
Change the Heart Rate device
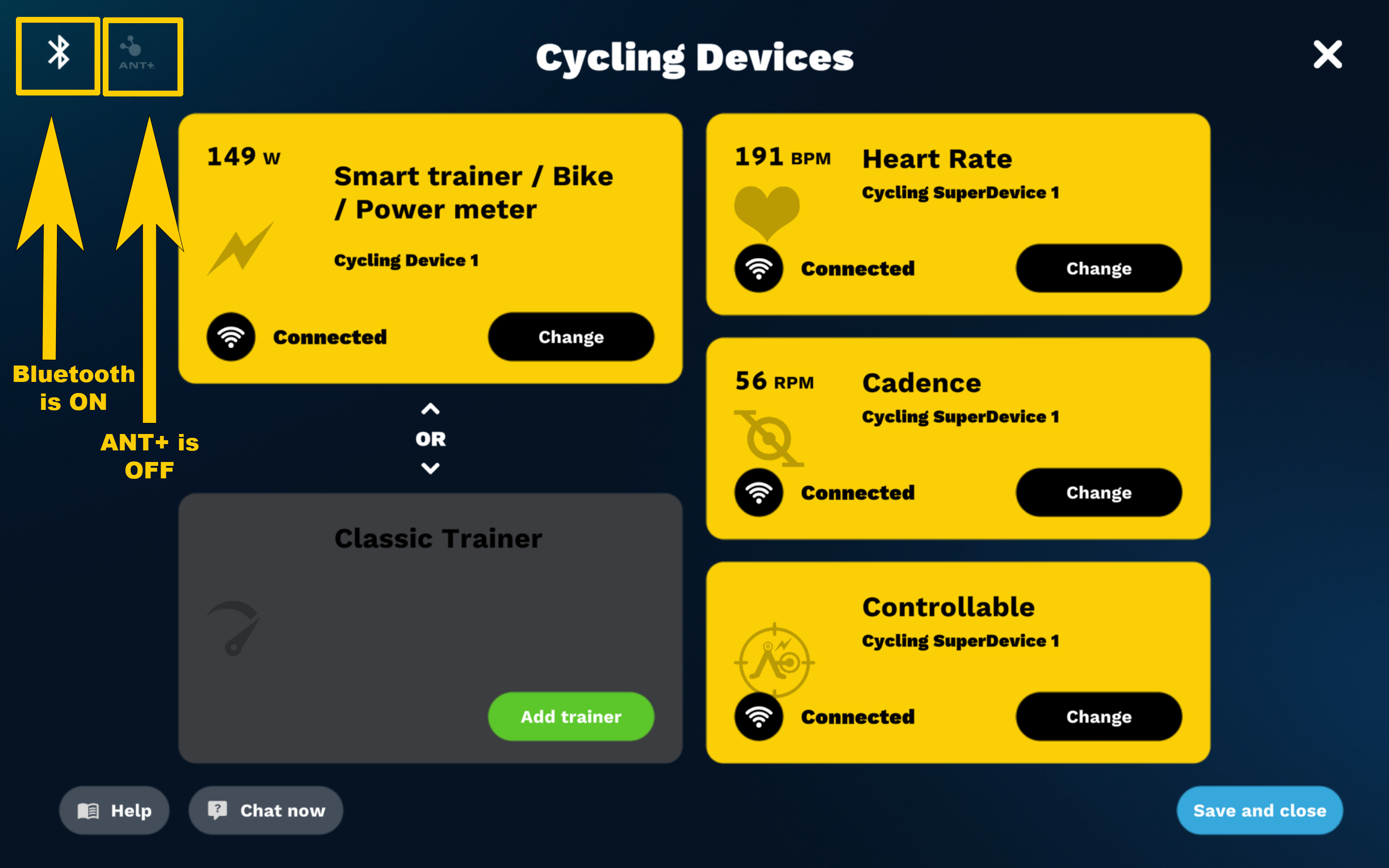(1098, 268)
